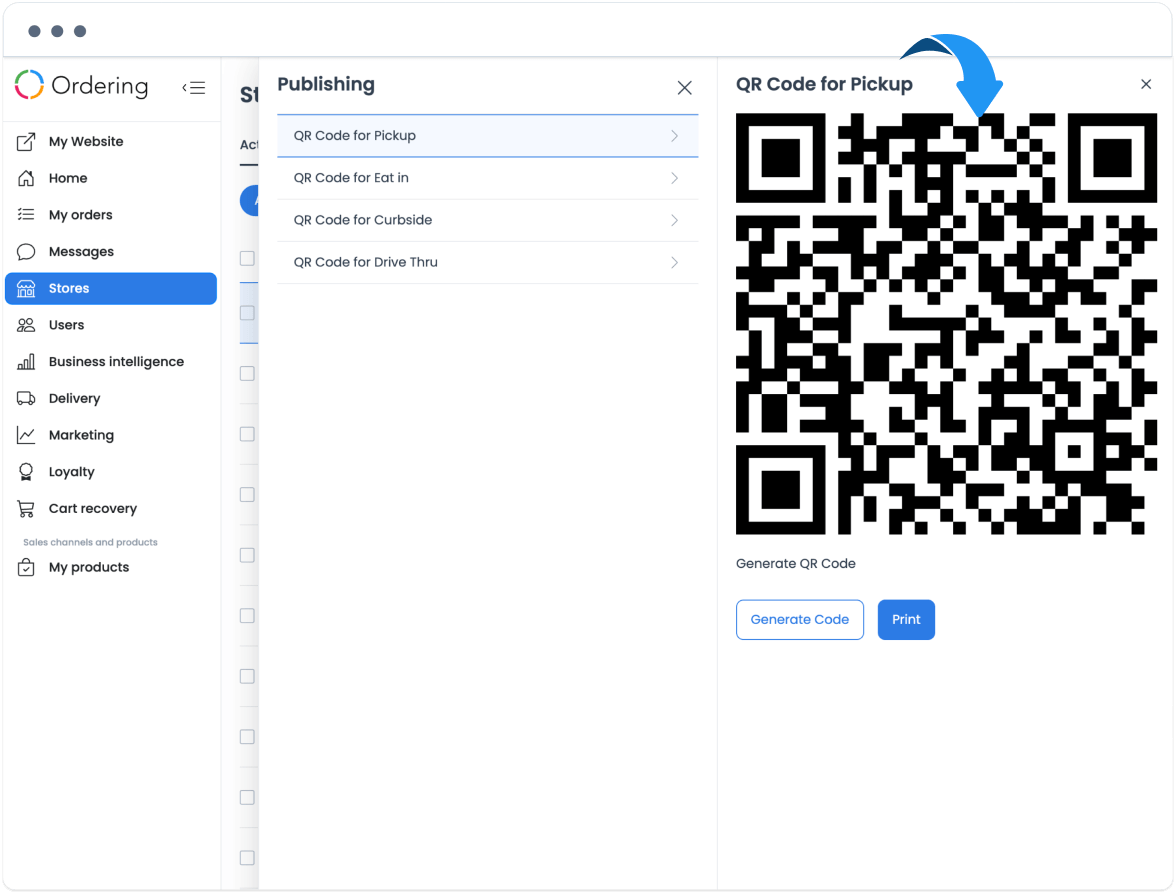Click the Messages chat bubble icon
The height and width of the screenshot is (895, 1176).
(26, 251)
